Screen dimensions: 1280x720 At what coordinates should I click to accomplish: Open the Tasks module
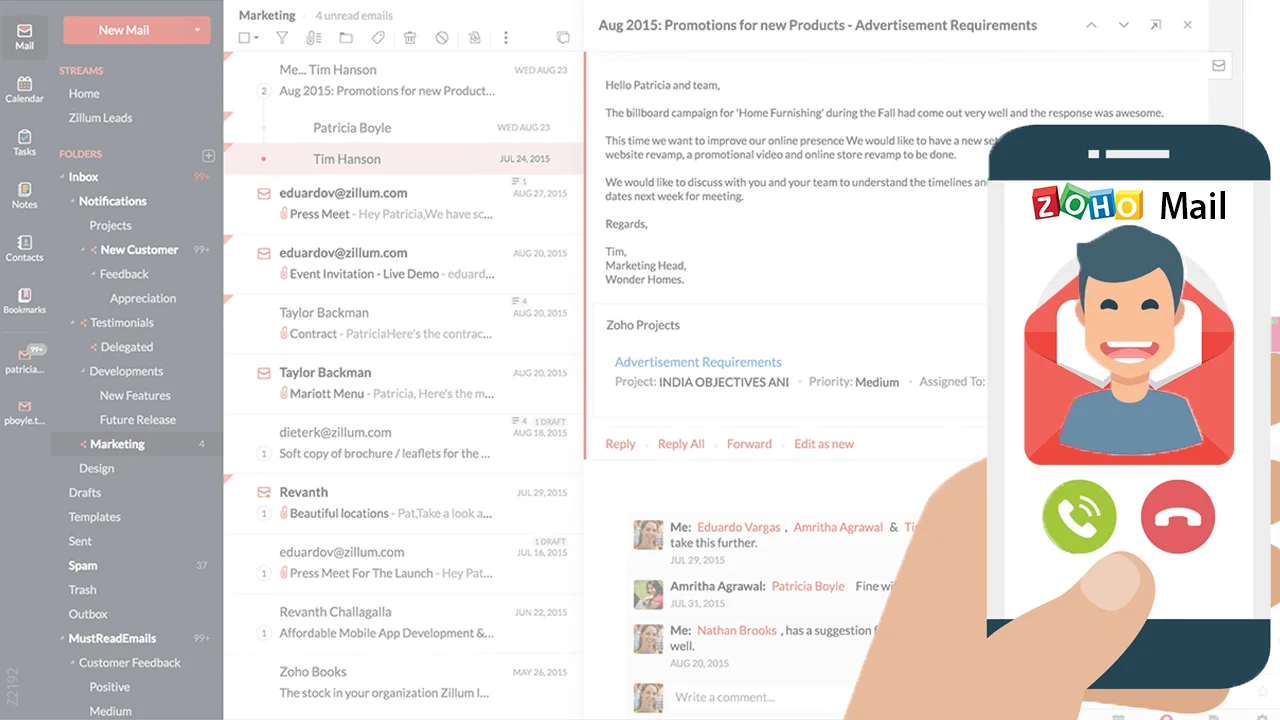(24, 142)
